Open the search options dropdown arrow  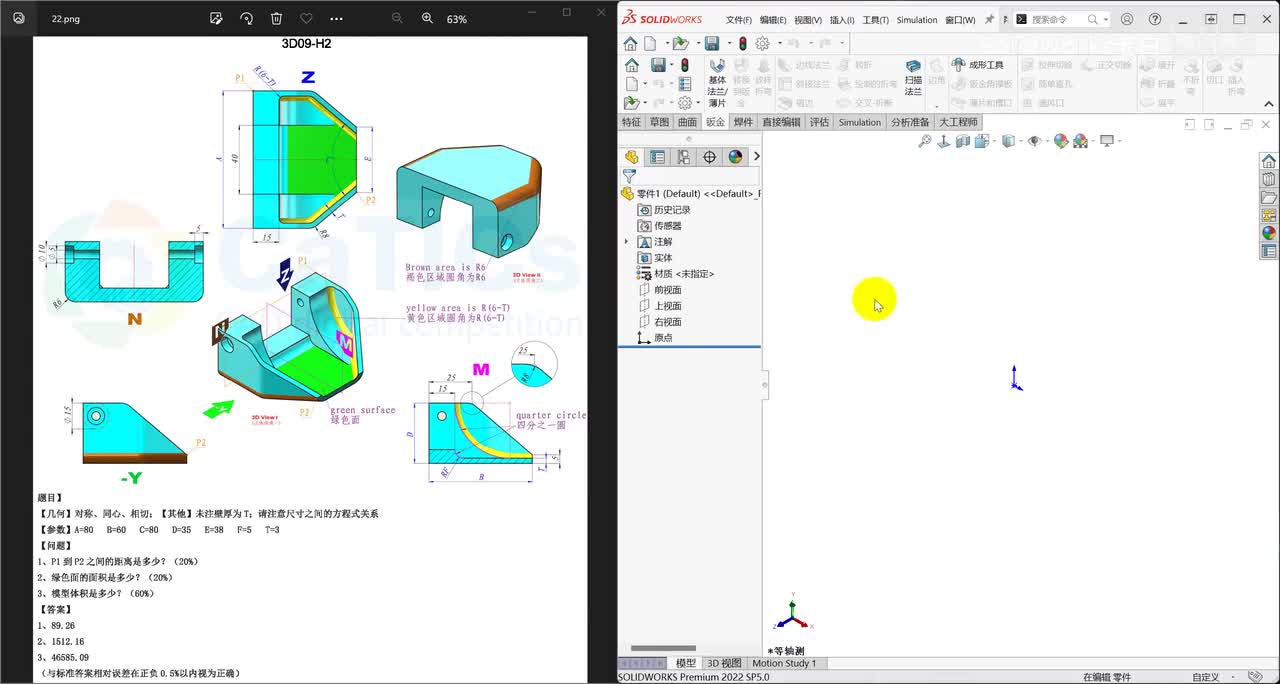(x=1104, y=19)
